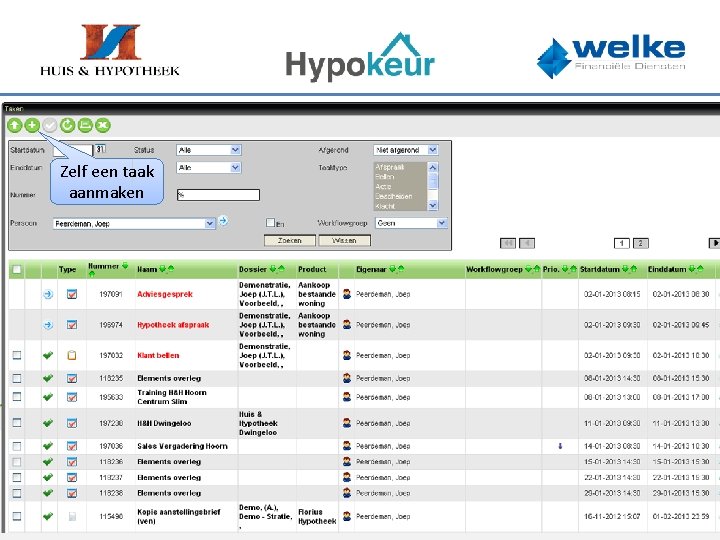The image size is (720, 540).
Task: Select Klacht in the Taaktype list
Action: tap(385, 206)
